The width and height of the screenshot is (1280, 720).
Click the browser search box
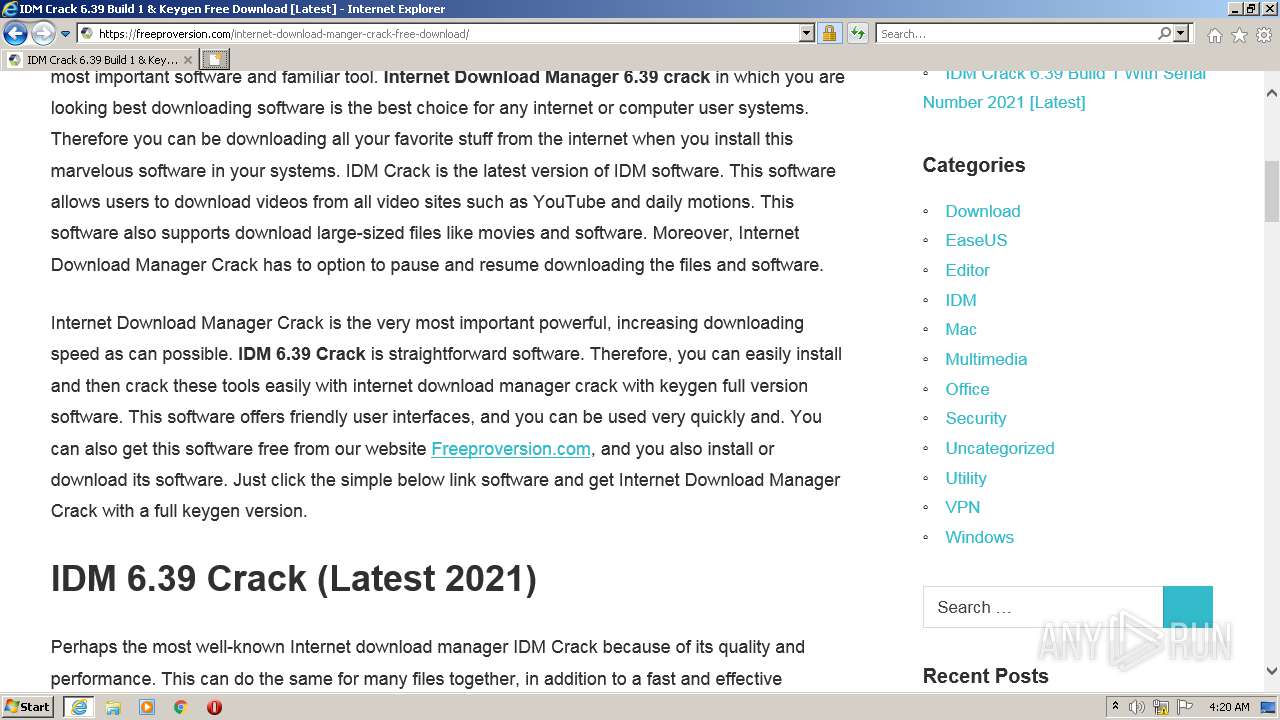click(1016, 34)
